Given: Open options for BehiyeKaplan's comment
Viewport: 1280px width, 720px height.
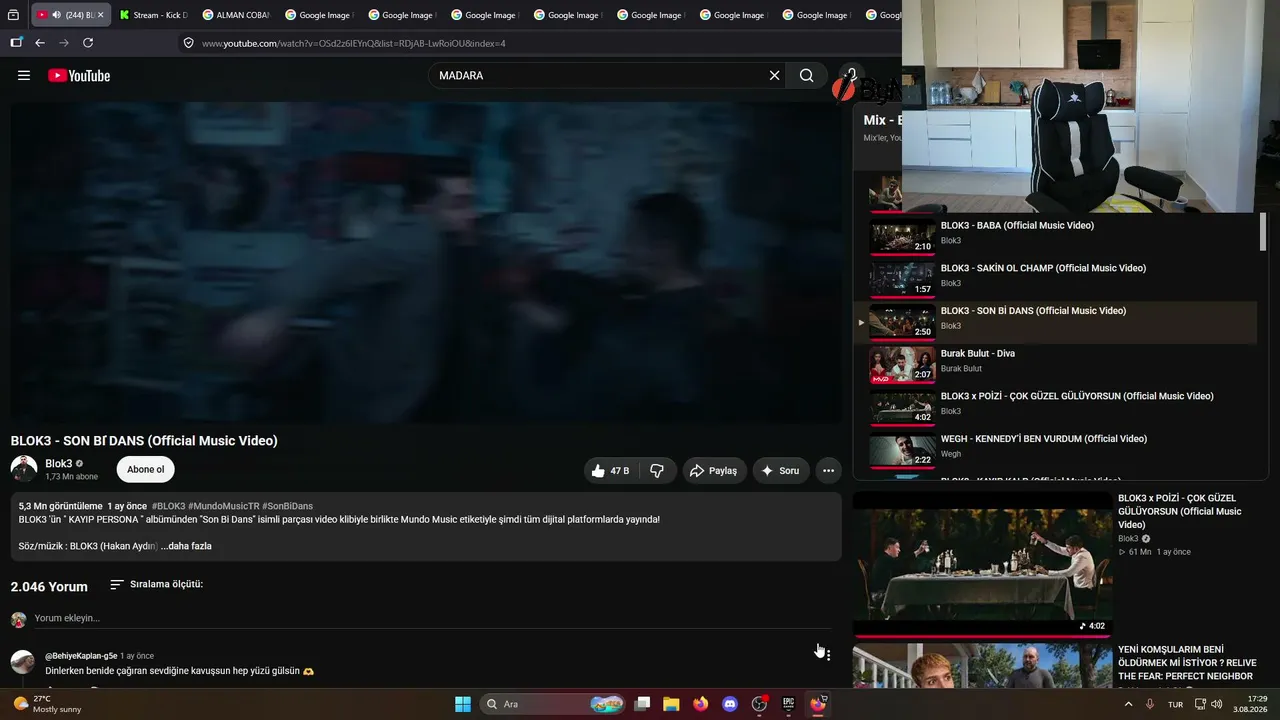Looking at the screenshot, I should click(x=828, y=656).
